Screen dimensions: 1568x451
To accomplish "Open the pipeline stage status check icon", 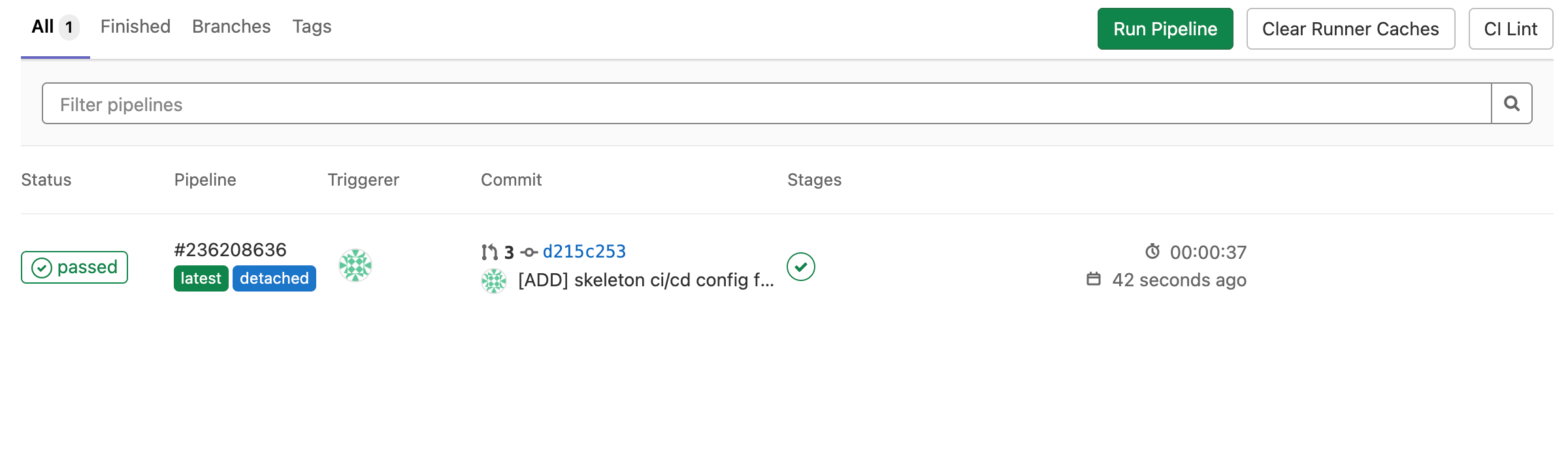I will [x=800, y=267].
